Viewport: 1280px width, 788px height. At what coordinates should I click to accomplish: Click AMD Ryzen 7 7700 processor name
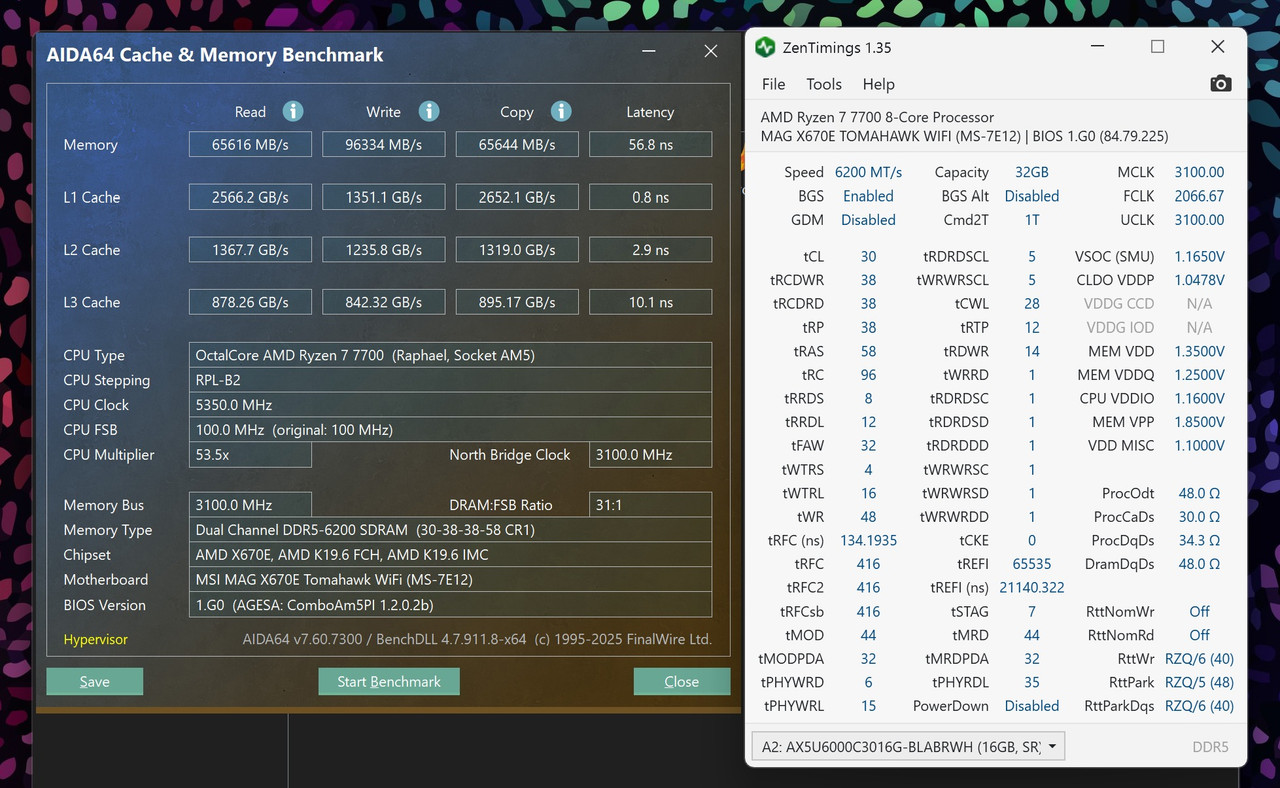click(877, 117)
